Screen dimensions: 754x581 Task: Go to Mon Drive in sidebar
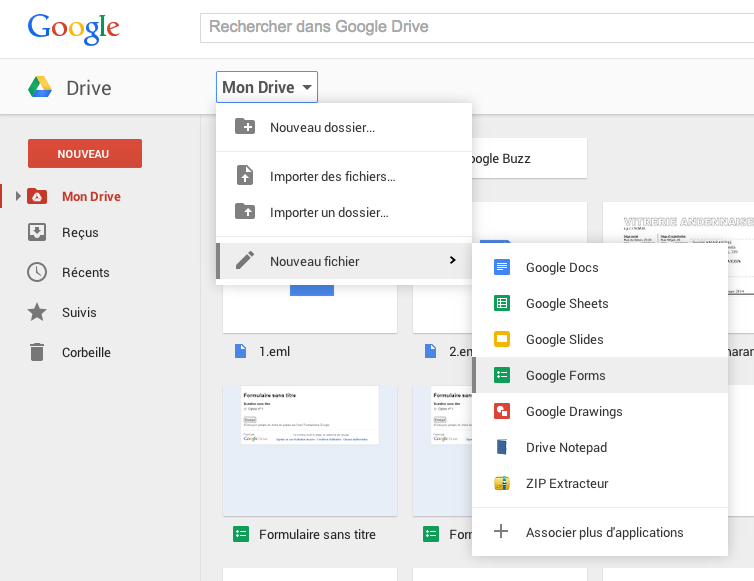tap(91, 196)
